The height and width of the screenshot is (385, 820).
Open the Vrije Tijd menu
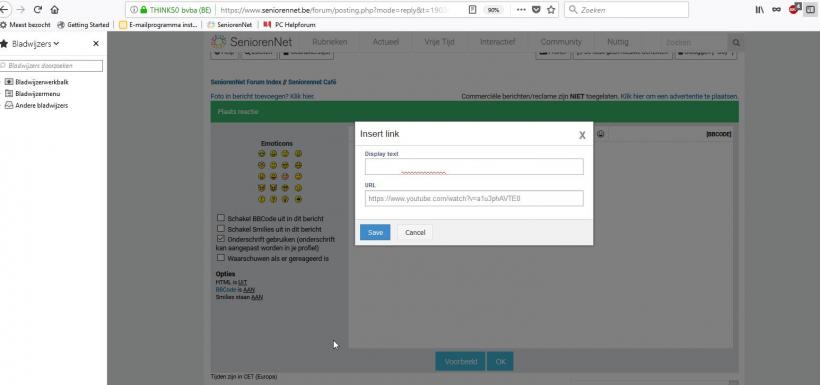[x=439, y=42]
